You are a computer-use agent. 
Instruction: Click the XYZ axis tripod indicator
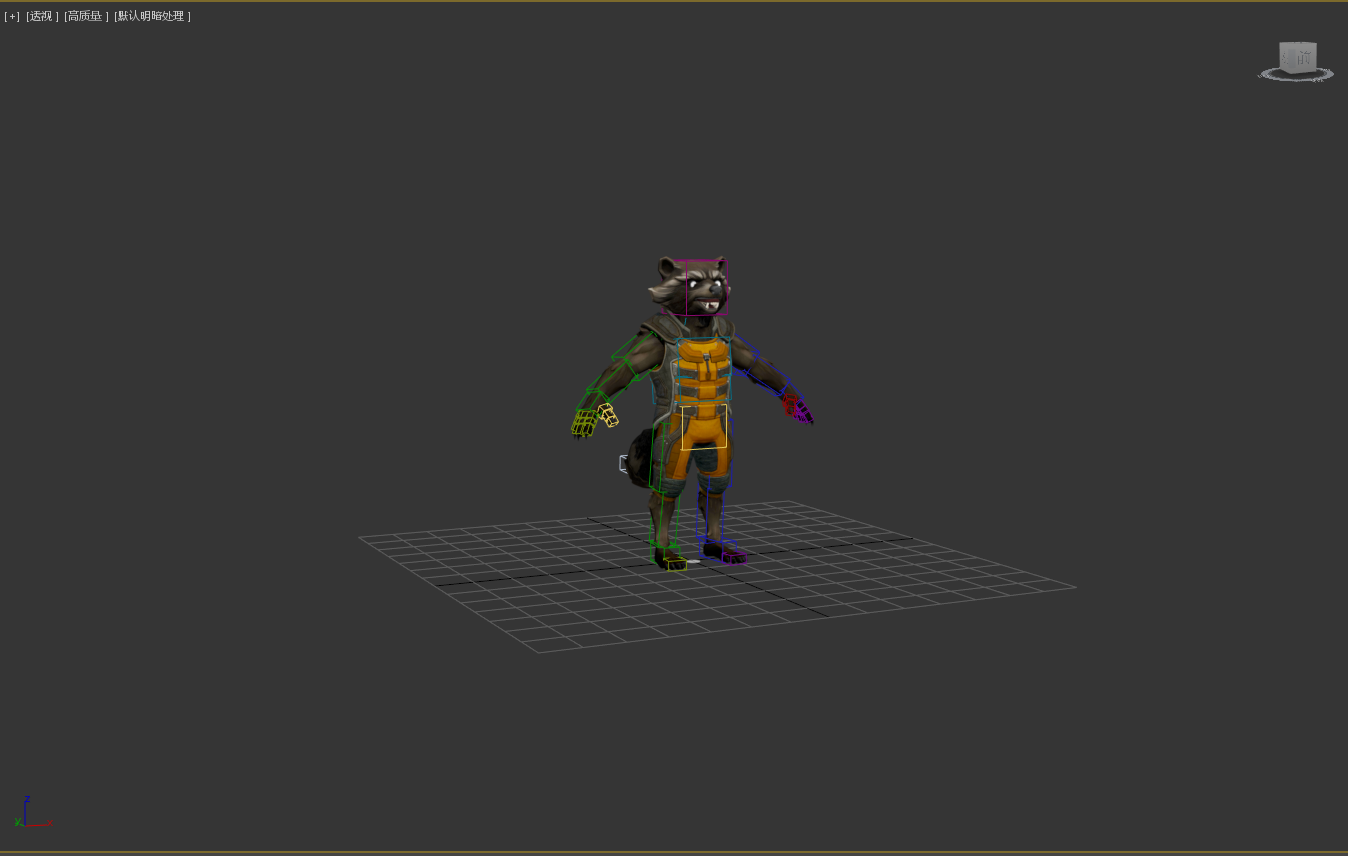27,814
